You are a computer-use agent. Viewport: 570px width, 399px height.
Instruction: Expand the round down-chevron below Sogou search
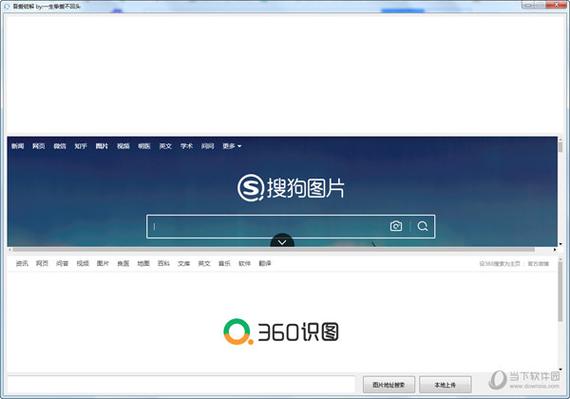coord(282,241)
